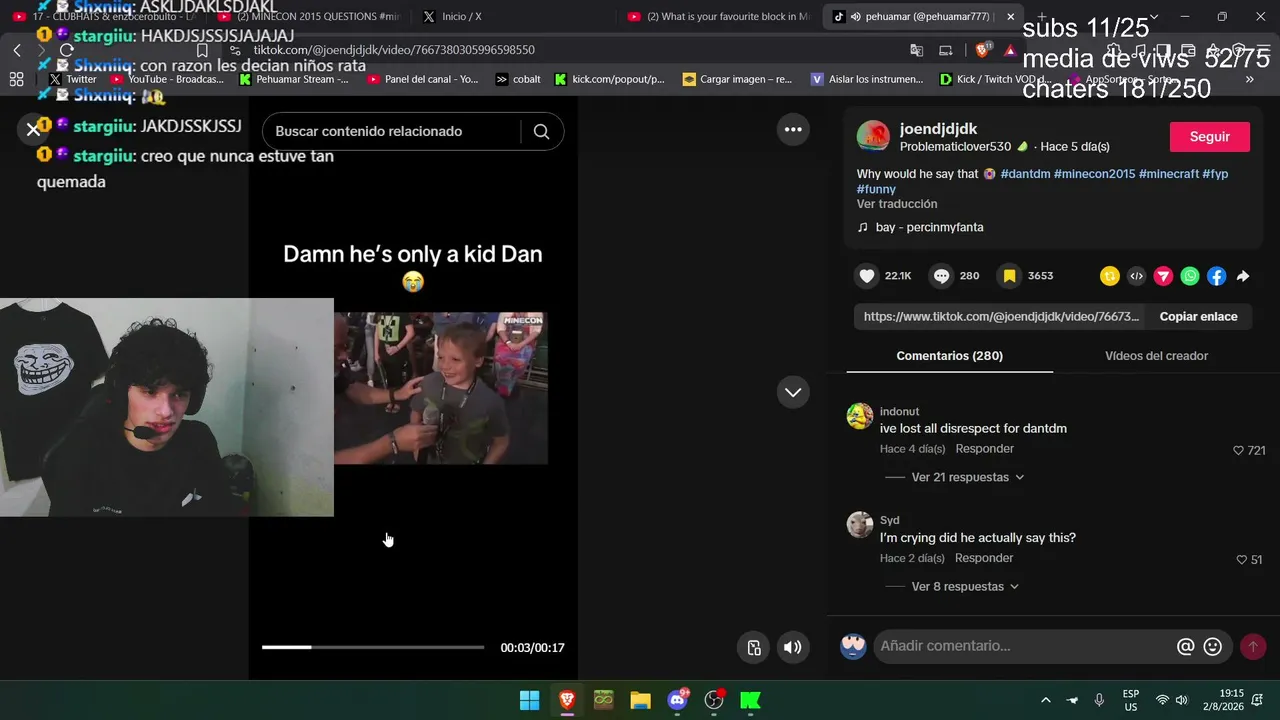This screenshot has height=720, width=1280.
Task: Open File Explorer from the taskbar
Action: click(x=641, y=700)
